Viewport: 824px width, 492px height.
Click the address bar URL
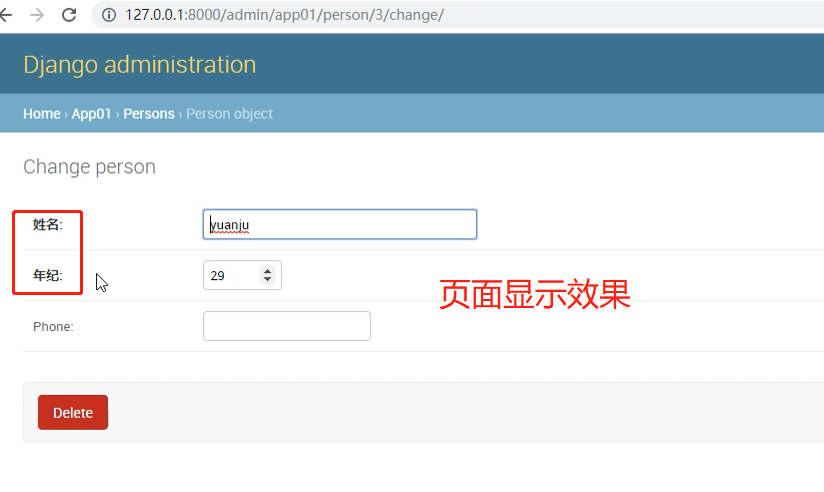coord(284,15)
